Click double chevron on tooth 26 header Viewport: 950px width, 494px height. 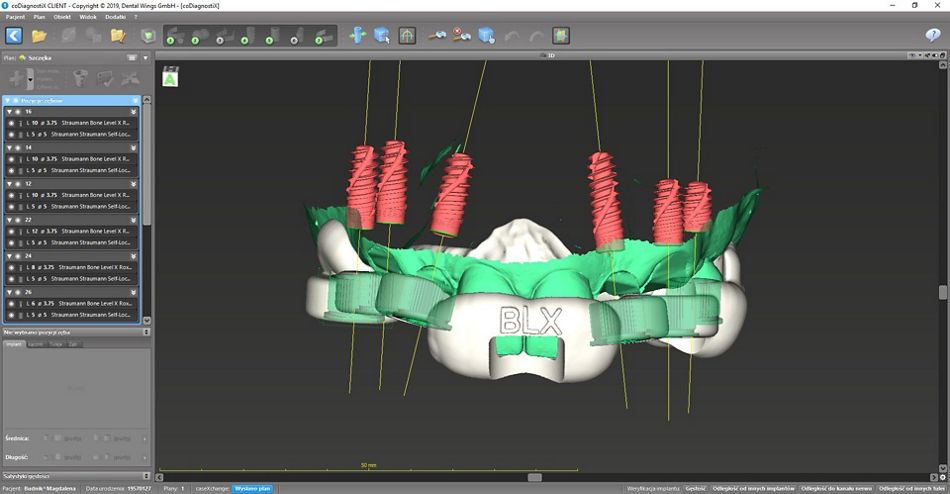click(133, 292)
